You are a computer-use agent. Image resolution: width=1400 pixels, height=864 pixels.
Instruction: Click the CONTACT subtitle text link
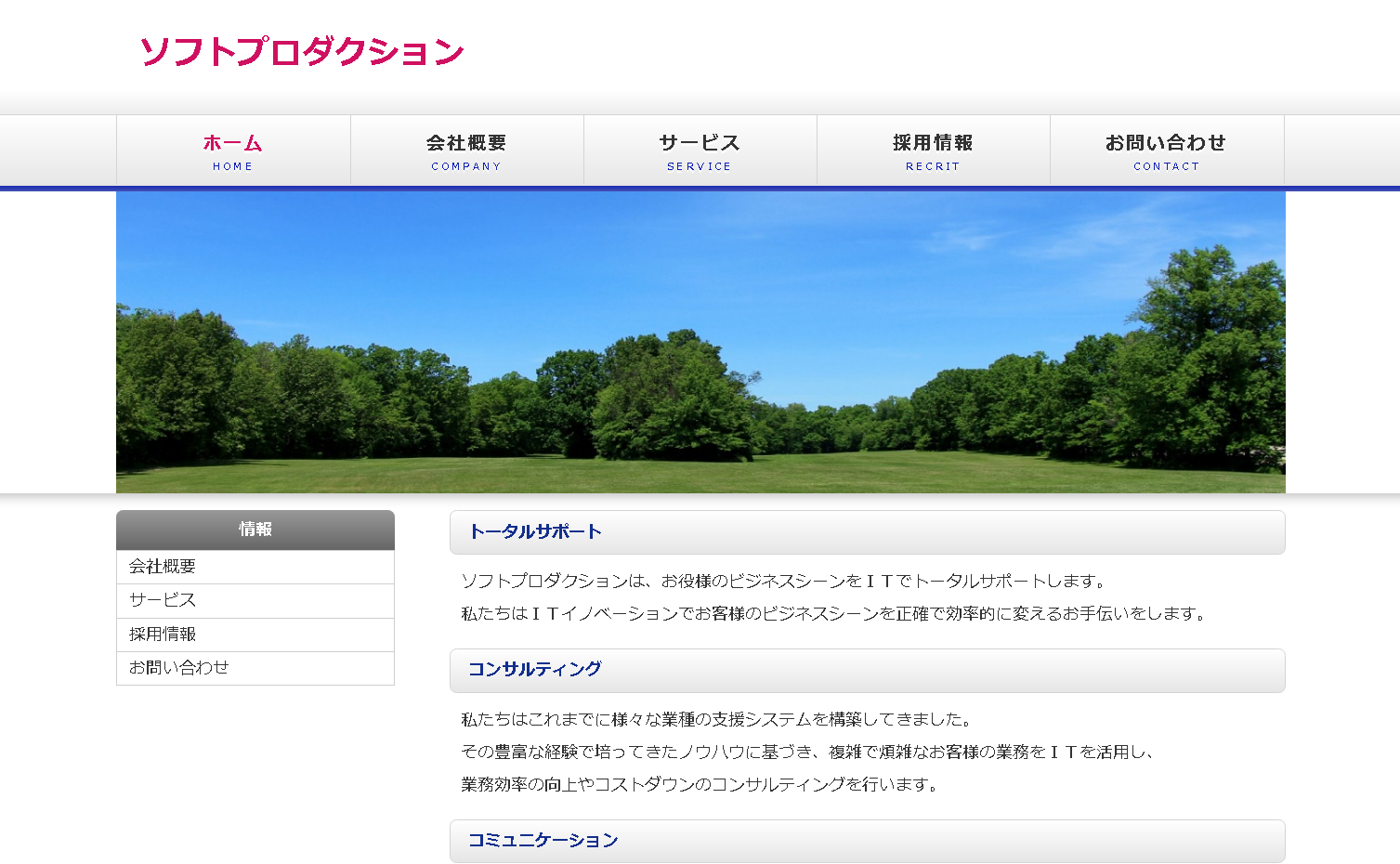point(1166,166)
